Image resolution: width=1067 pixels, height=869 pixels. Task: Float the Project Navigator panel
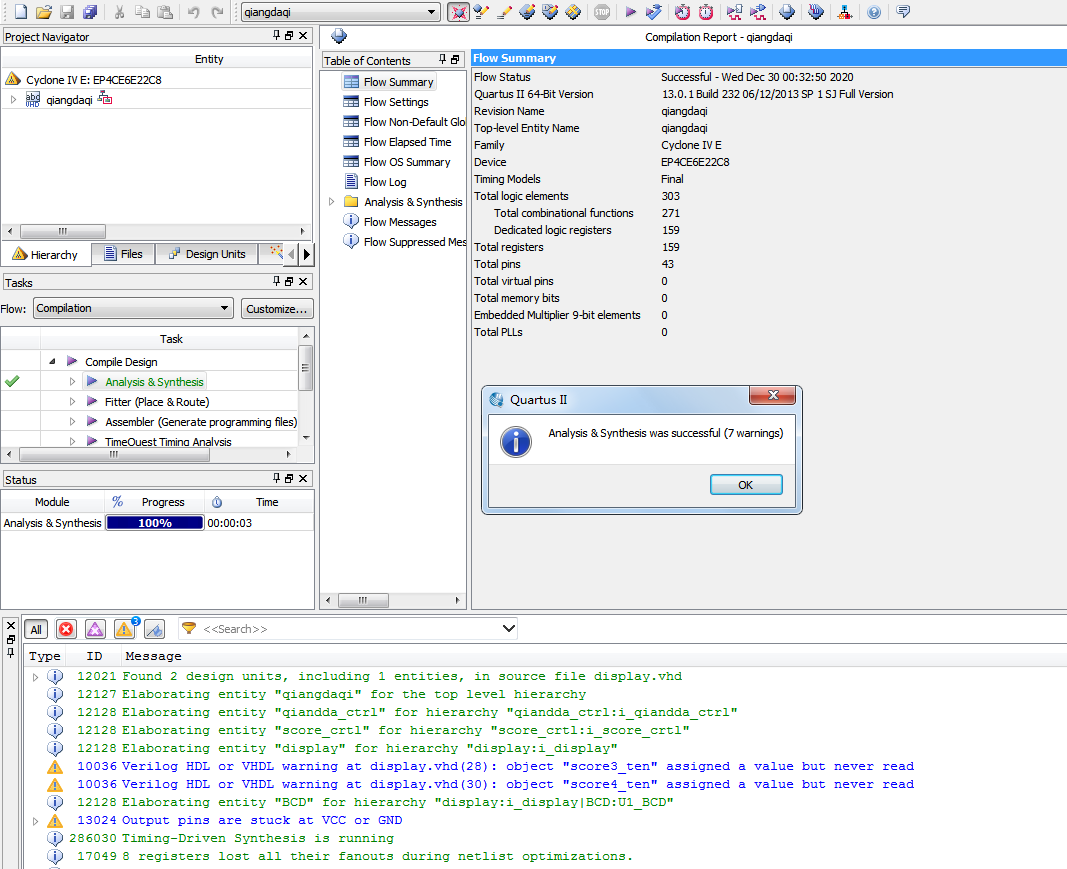(x=289, y=35)
